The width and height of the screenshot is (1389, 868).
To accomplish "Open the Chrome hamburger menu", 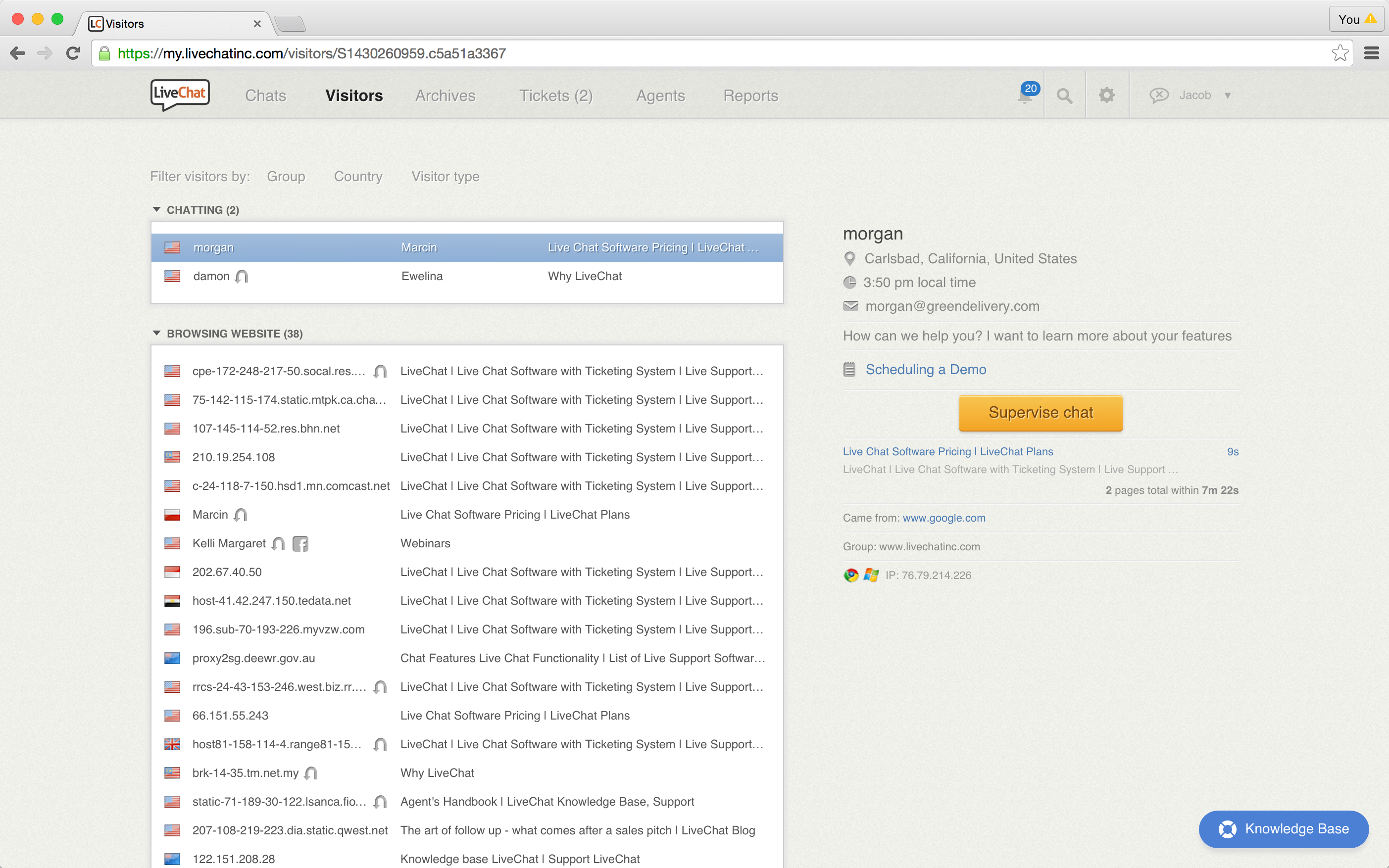I will [x=1371, y=53].
